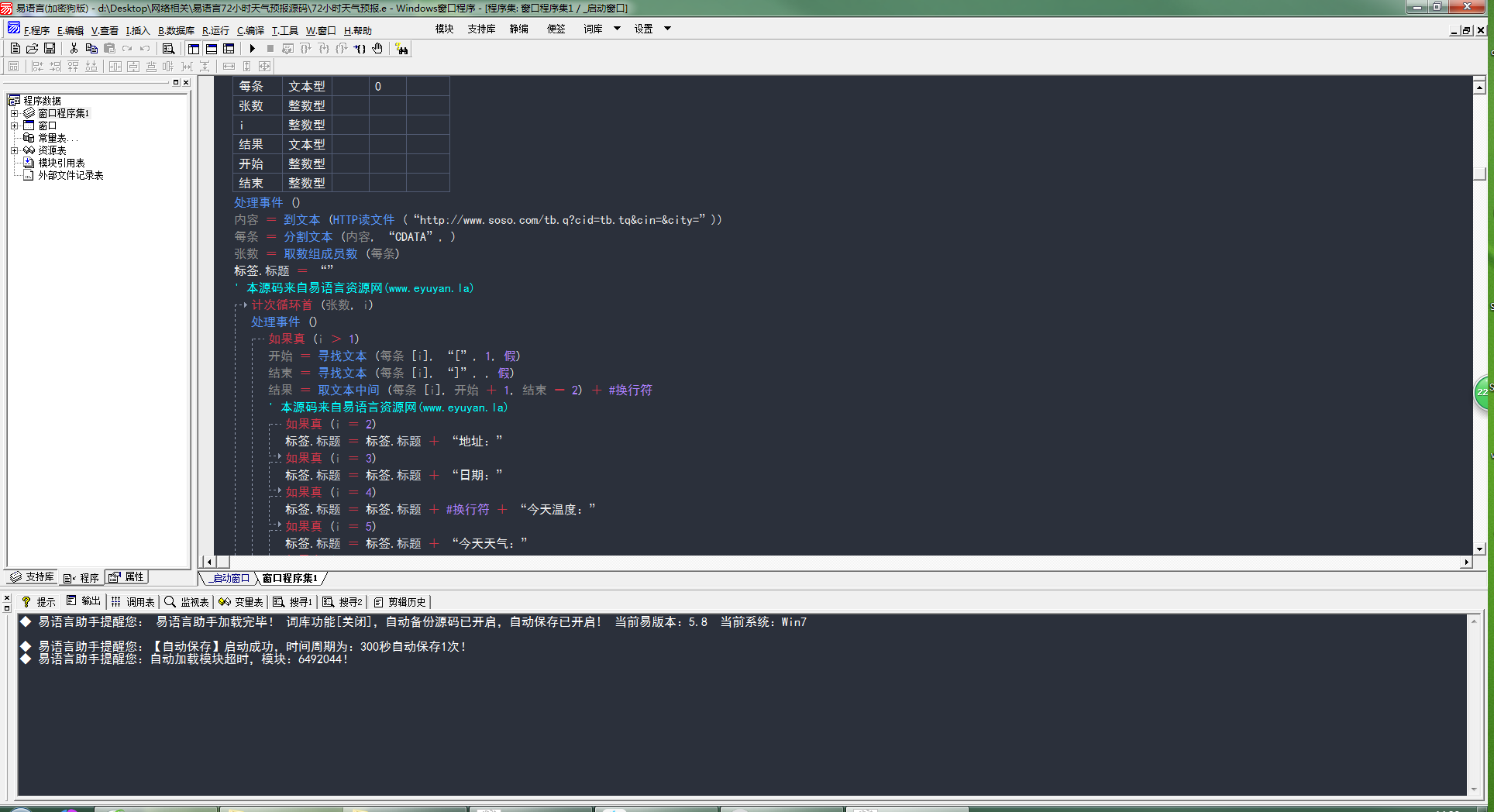
Task: Open the 变量表 output tab
Action: coord(241,602)
